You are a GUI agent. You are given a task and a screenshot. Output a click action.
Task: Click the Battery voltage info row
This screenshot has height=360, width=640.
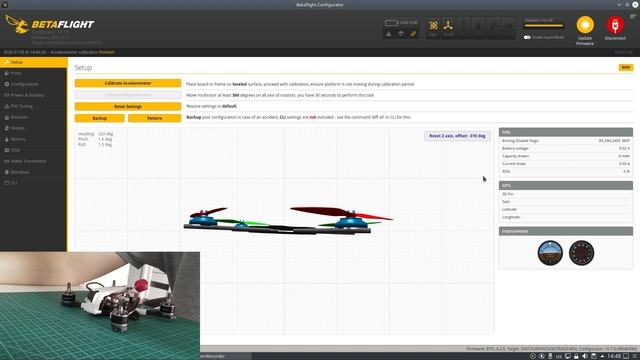click(566, 148)
